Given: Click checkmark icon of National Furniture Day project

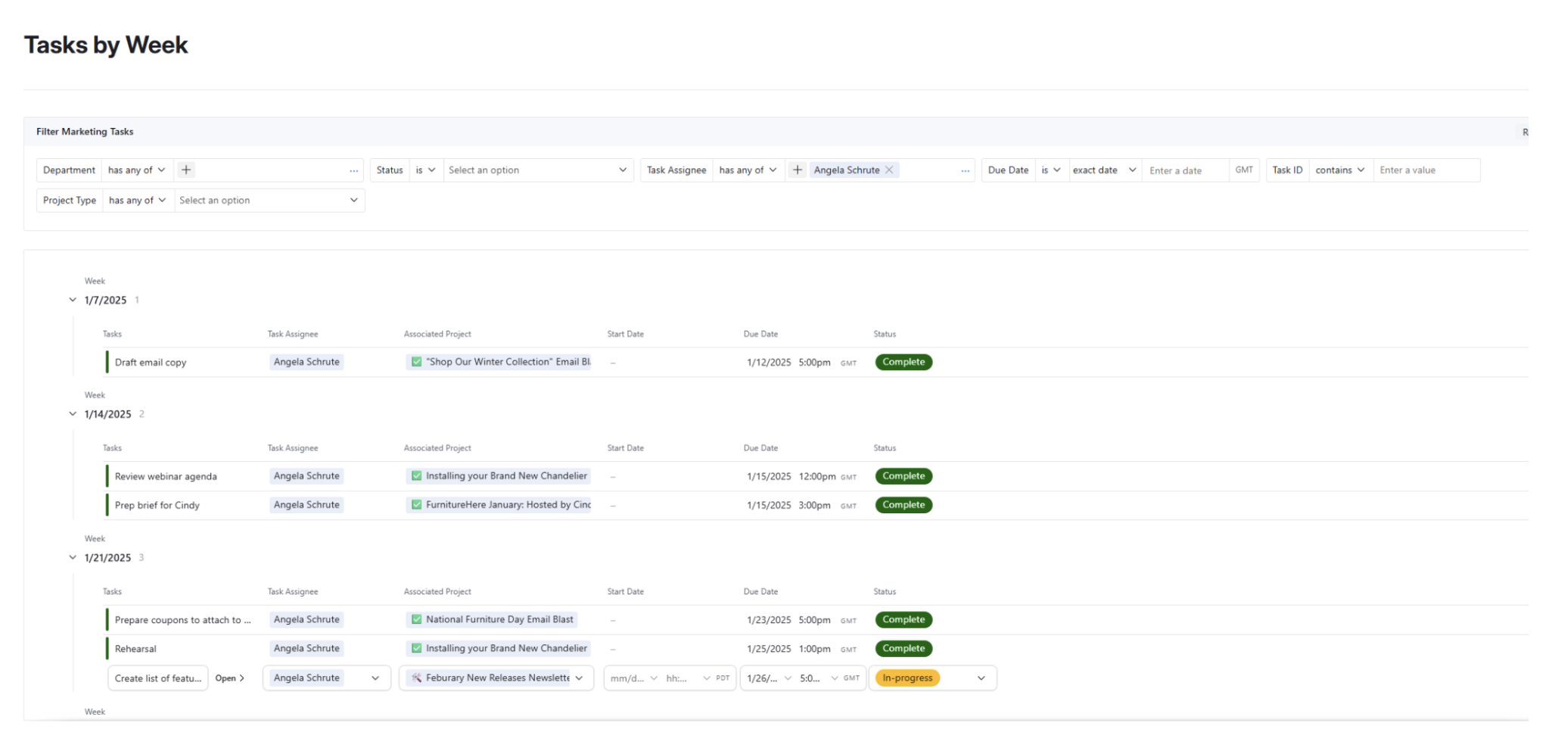Looking at the screenshot, I should (x=416, y=619).
